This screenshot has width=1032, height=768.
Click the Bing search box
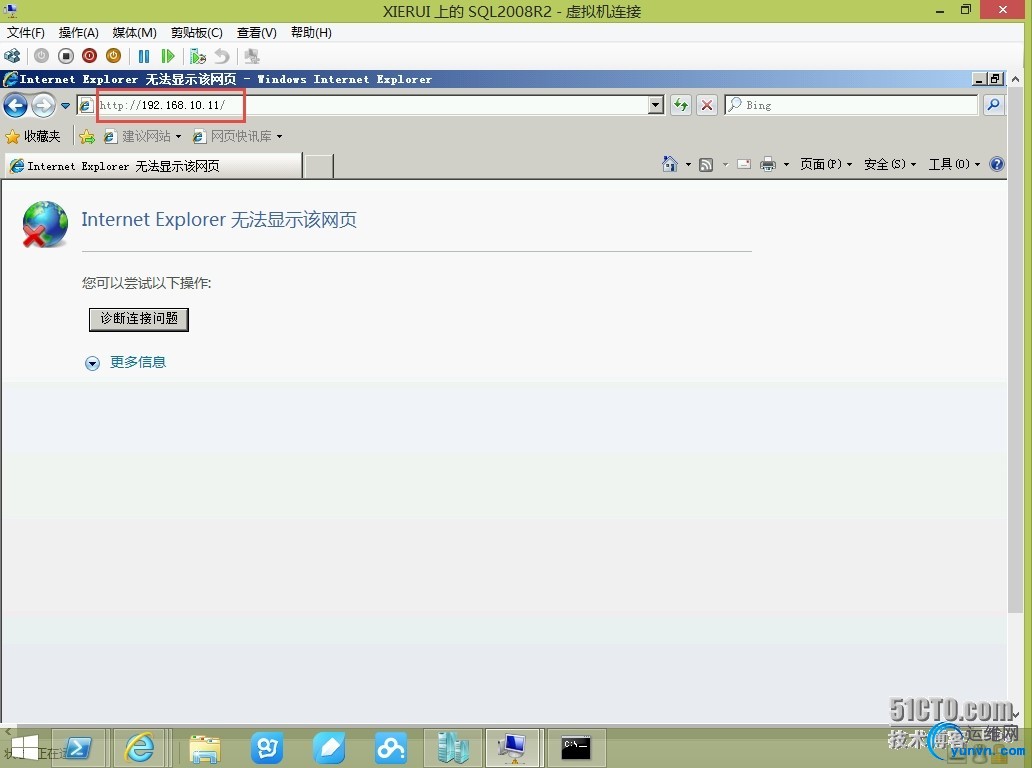pos(851,105)
